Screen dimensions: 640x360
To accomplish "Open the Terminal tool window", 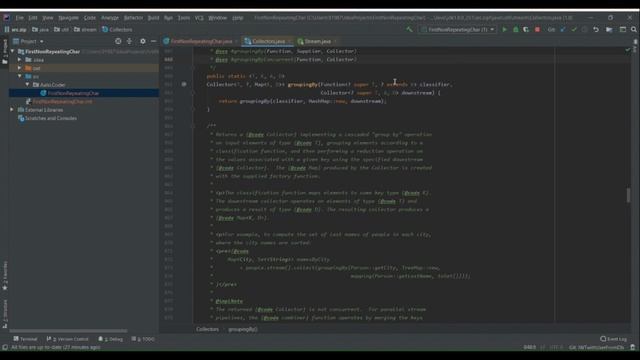I will pos(25,339).
